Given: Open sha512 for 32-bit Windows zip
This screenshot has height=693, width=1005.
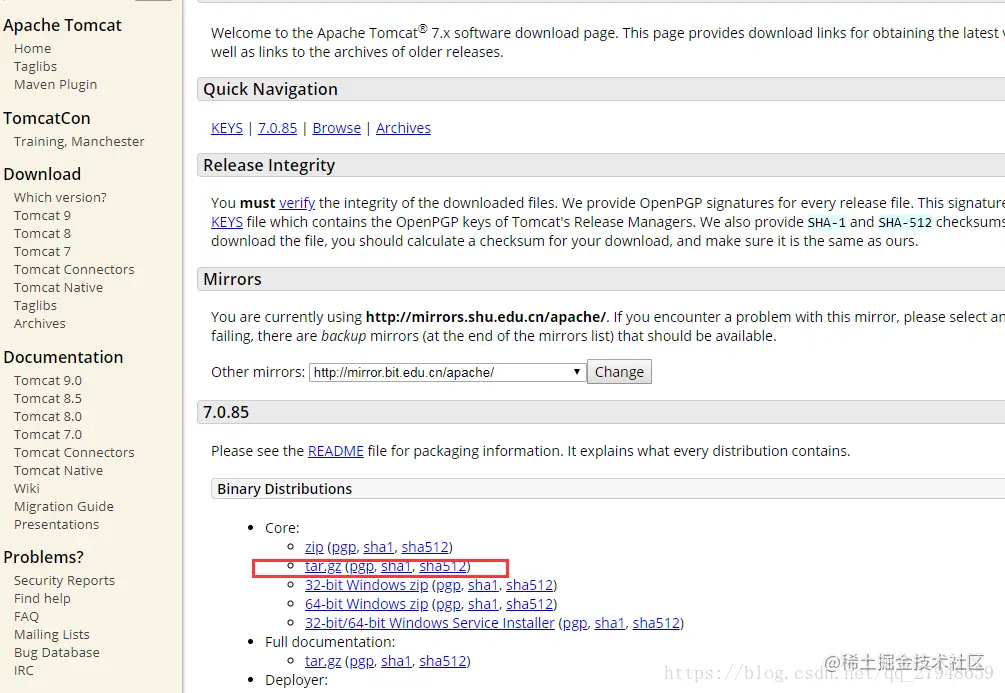Looking at the screenshot, I should (529, 585).
